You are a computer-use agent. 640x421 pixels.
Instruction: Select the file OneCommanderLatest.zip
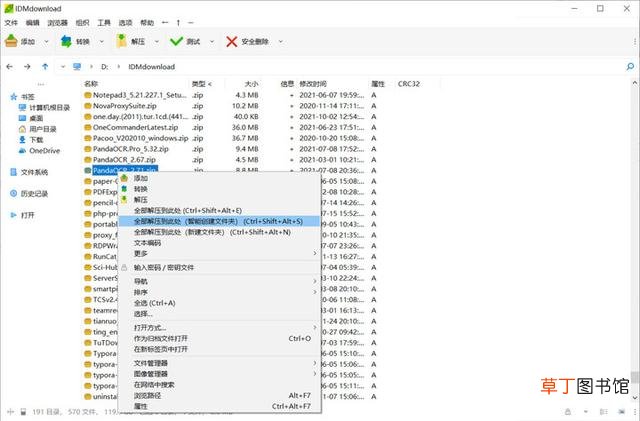(136, 127)
